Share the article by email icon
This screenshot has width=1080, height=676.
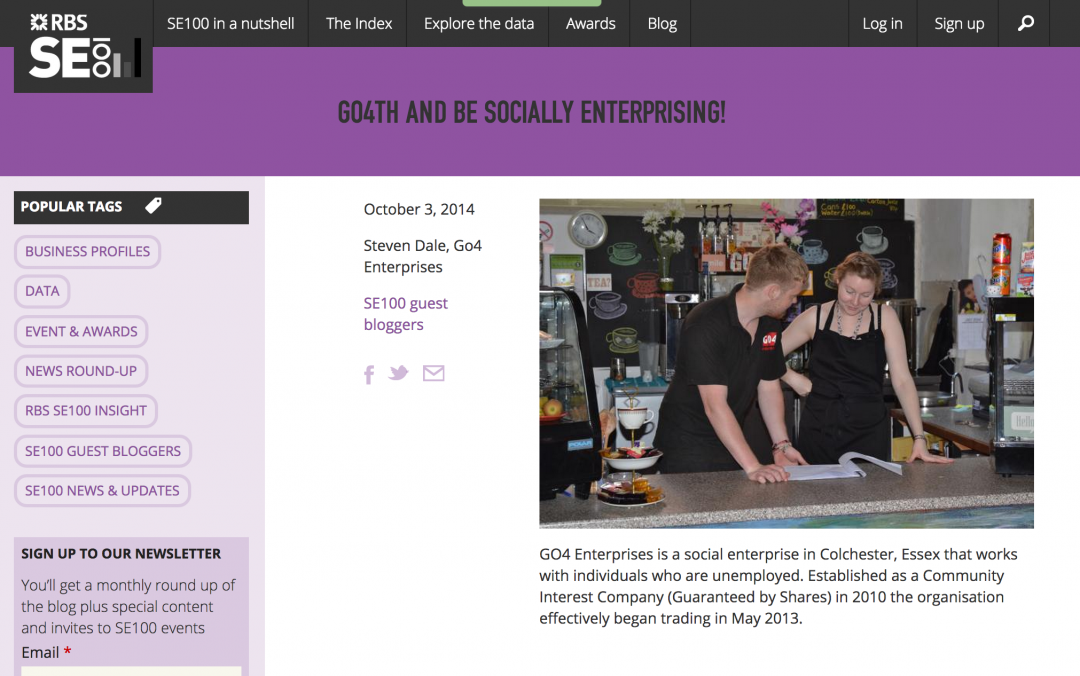coord(433,373)
